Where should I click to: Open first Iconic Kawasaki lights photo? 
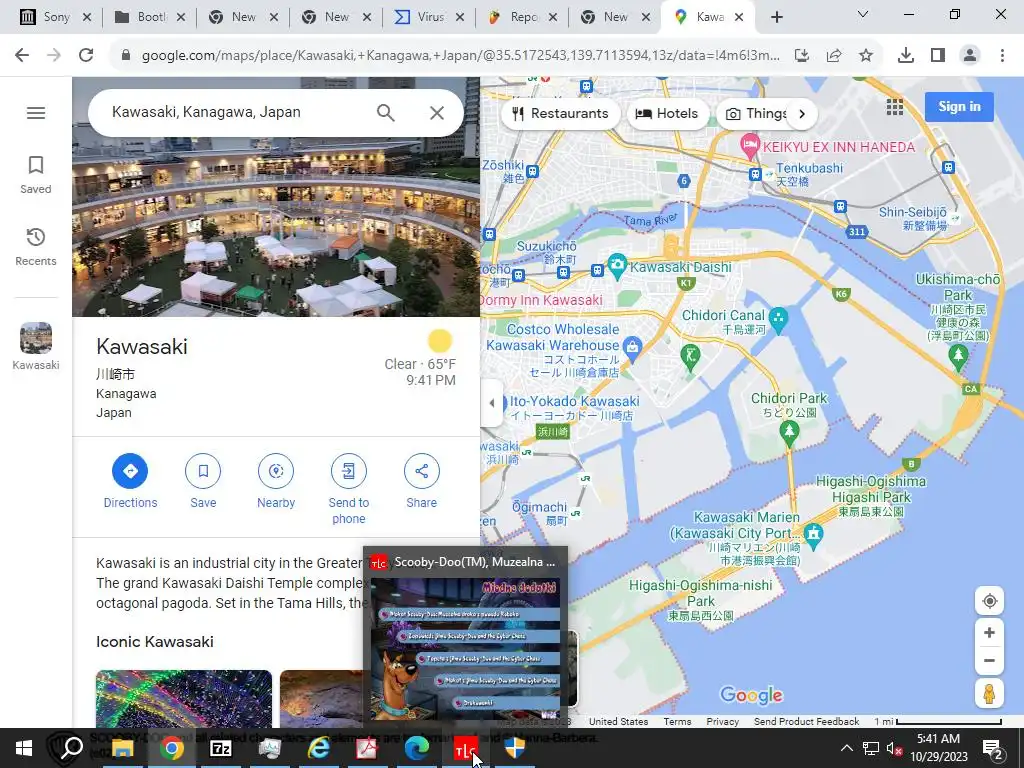tap(184, 698)
